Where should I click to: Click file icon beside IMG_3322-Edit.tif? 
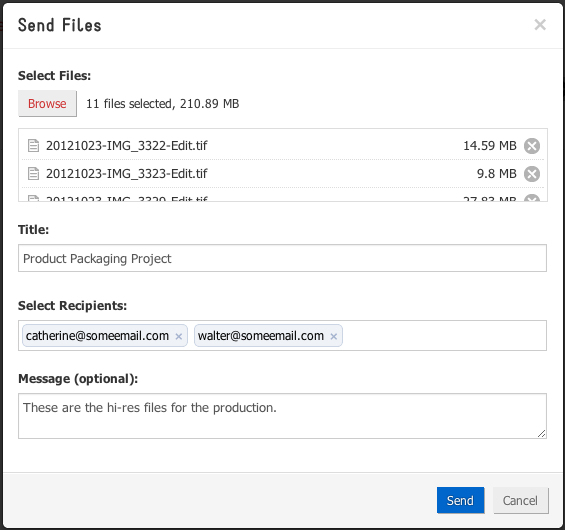pyautogui.click(x=34, y=146)
